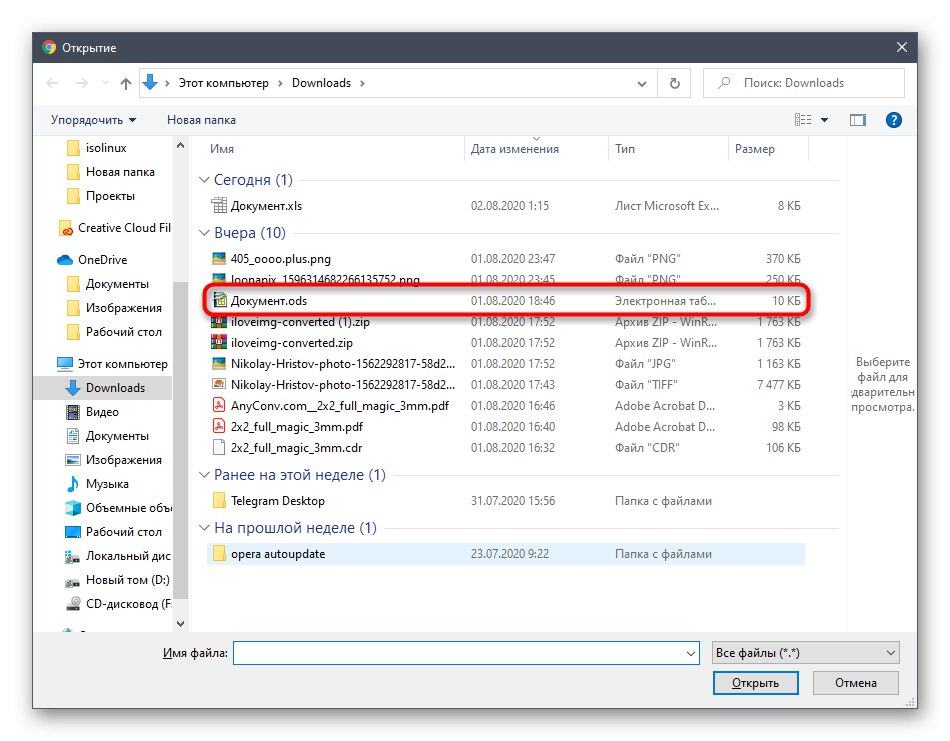Sort by Дата изменения column

(514, 149)
